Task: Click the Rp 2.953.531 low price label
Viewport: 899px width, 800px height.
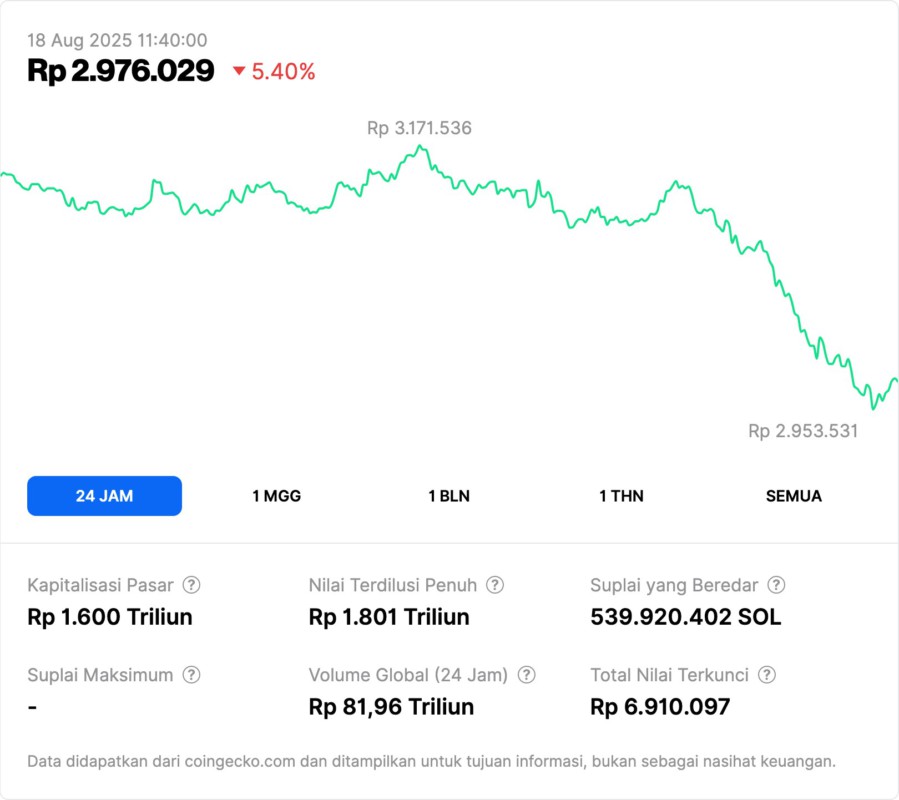Action: (803, 431)
